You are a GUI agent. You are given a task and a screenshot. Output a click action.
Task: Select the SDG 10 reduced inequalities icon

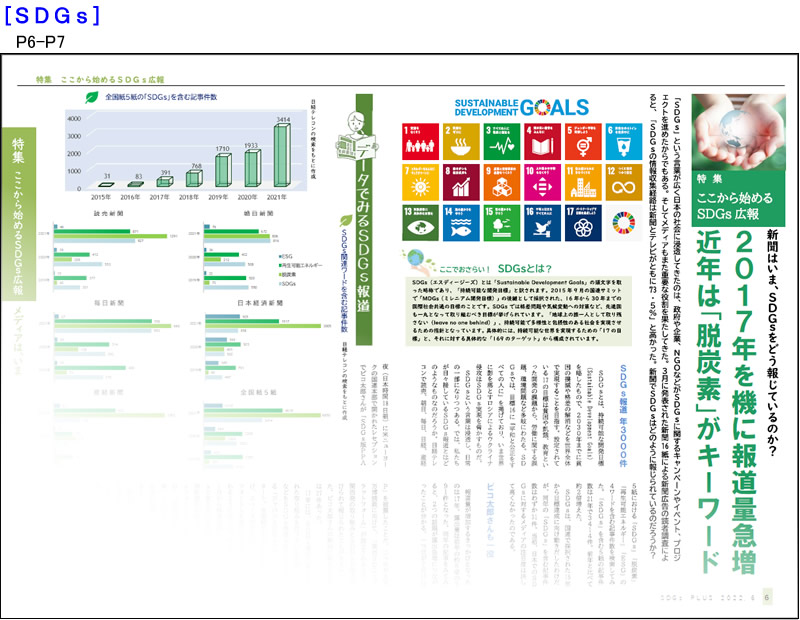click(542, 182)
